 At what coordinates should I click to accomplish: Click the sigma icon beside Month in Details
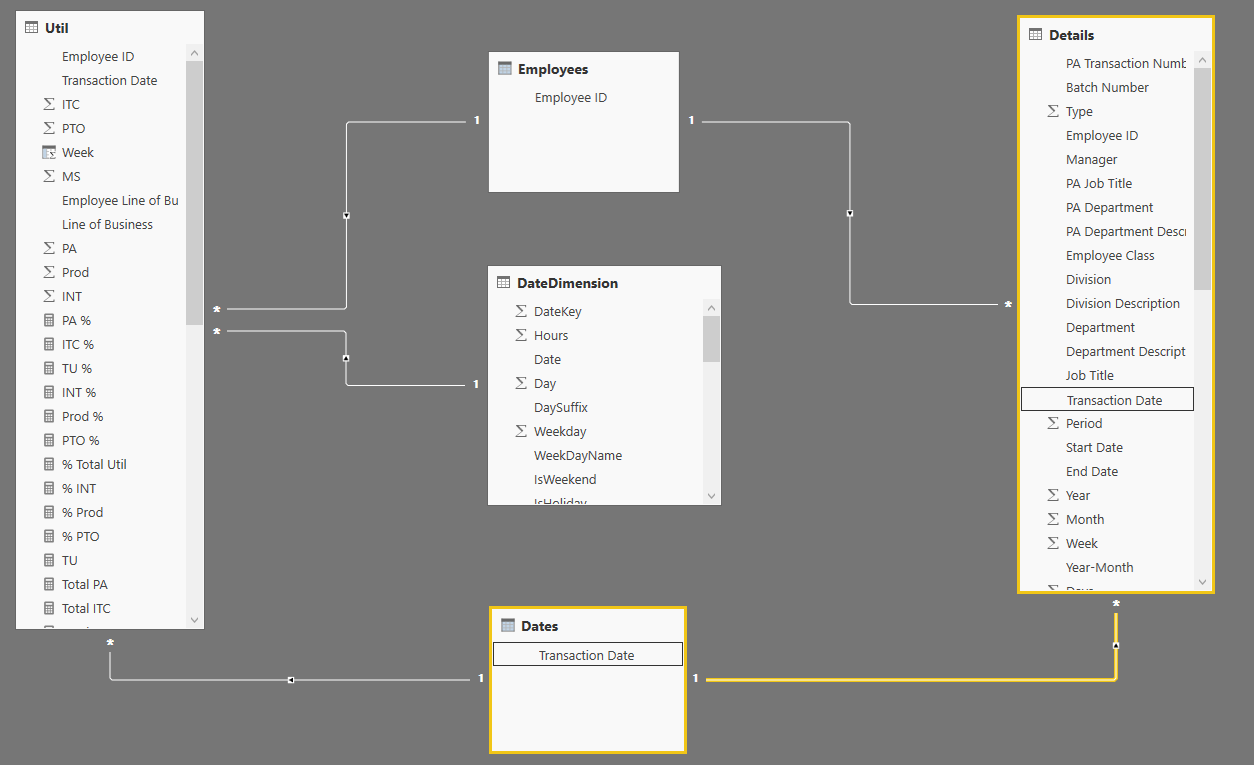click(x=1053, y=519)
